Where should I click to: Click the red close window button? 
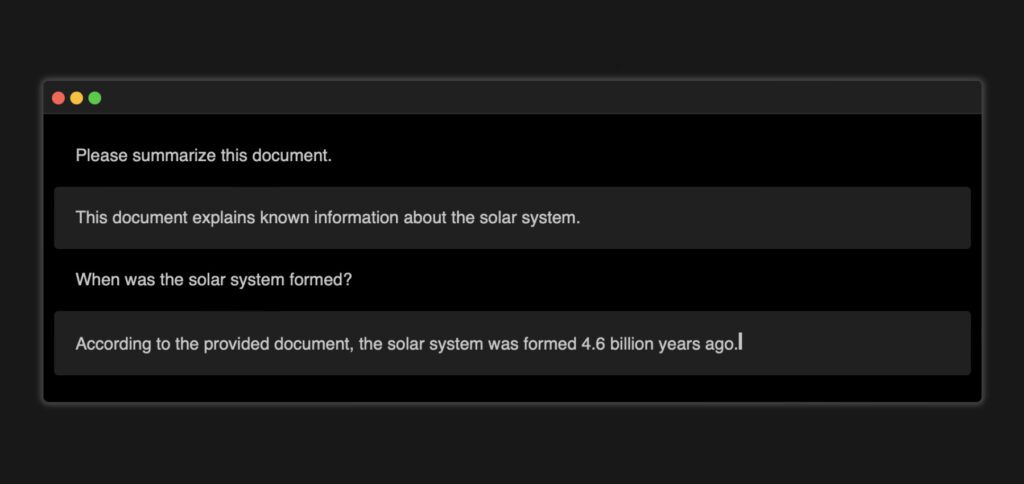pyautogui.click(x=58, y=98)
